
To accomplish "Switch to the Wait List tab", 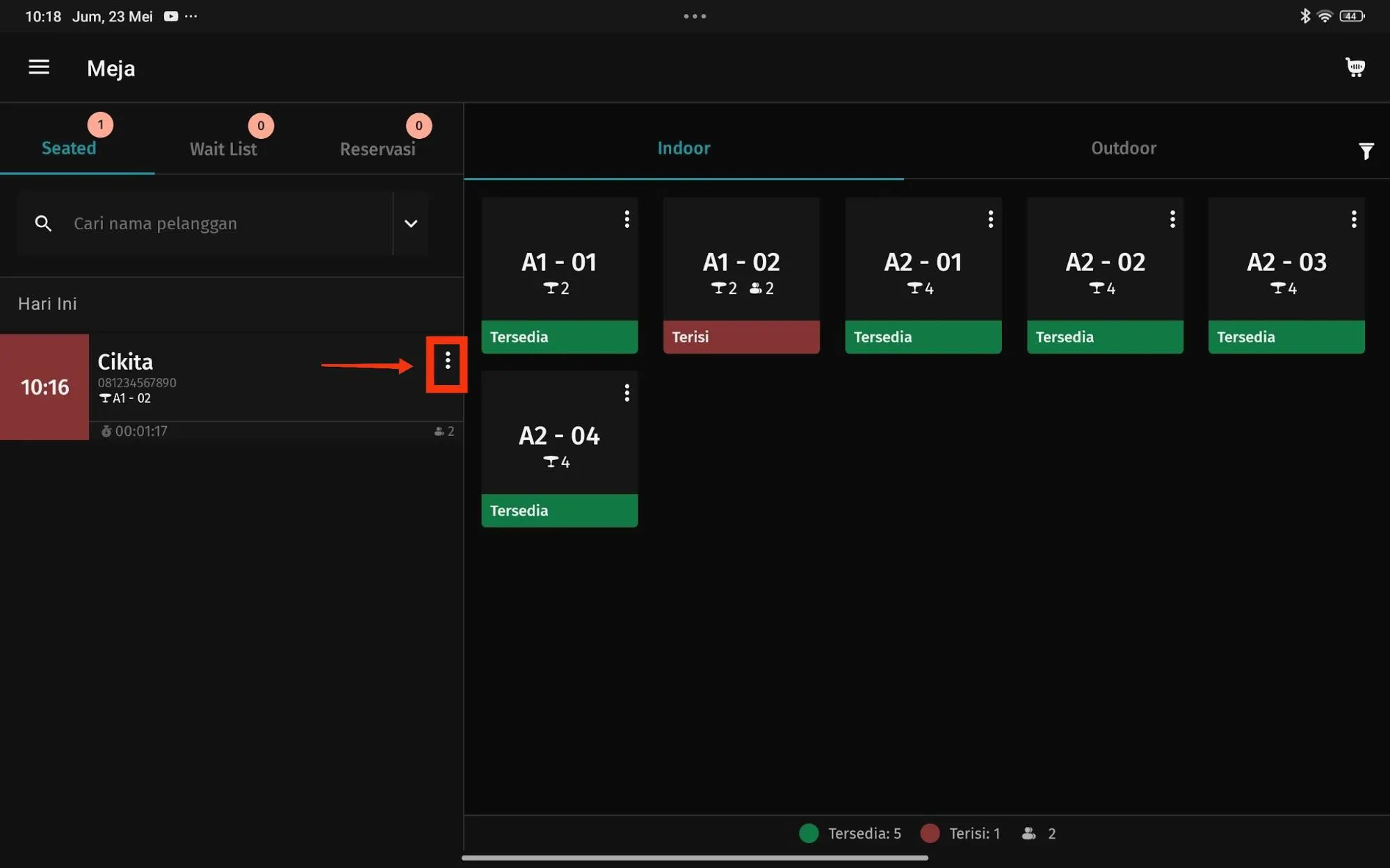I will 223,149.
